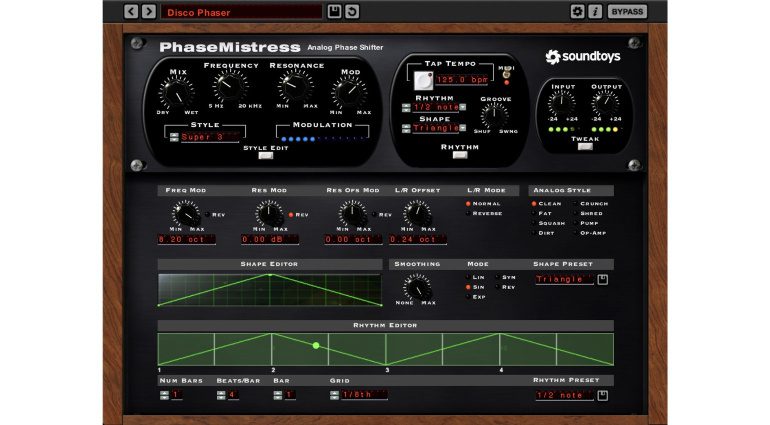770x425 pixels.
Task: Tap the Tap Tempo pad
Action: coord(423,81)
